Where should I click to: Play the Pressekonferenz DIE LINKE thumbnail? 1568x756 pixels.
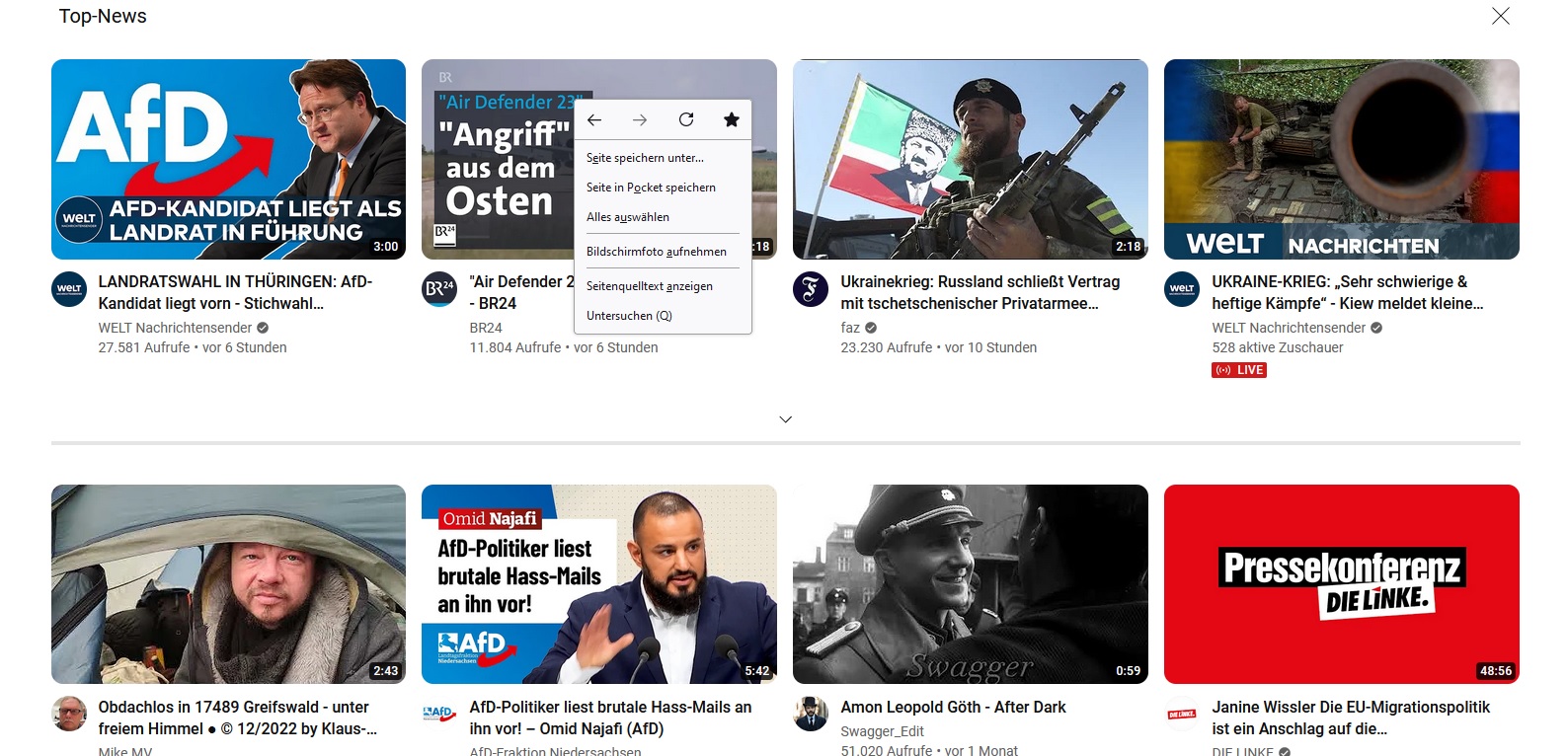[x=1341, y=584]
